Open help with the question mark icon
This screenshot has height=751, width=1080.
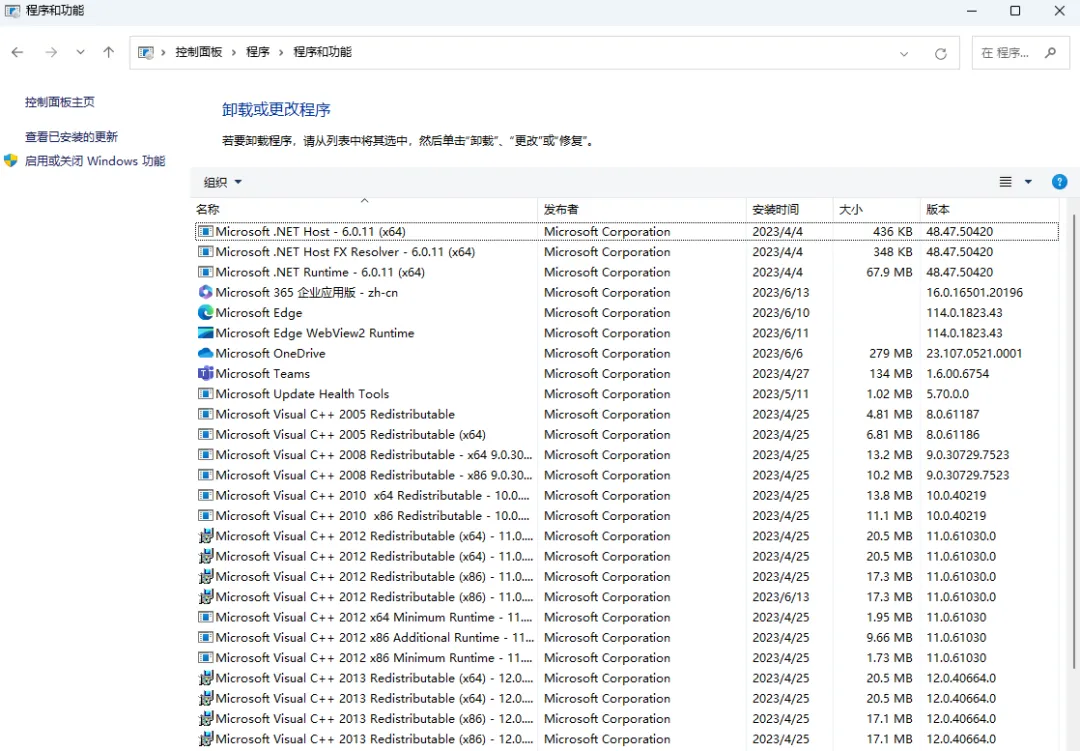pos(1059,182)
